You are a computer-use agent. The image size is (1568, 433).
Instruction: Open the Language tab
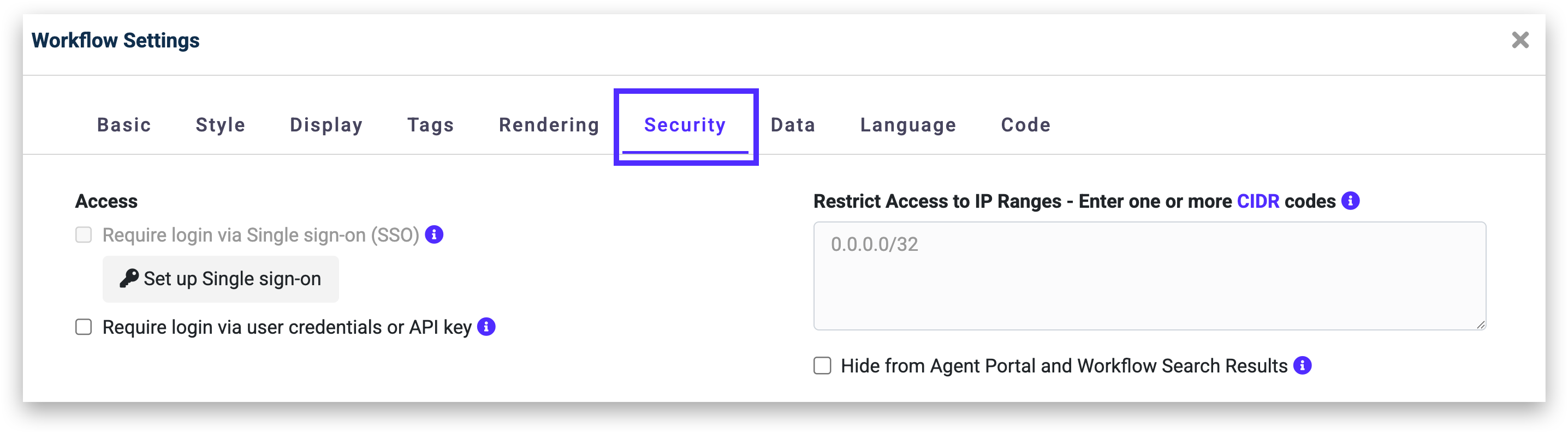(907, 125)
